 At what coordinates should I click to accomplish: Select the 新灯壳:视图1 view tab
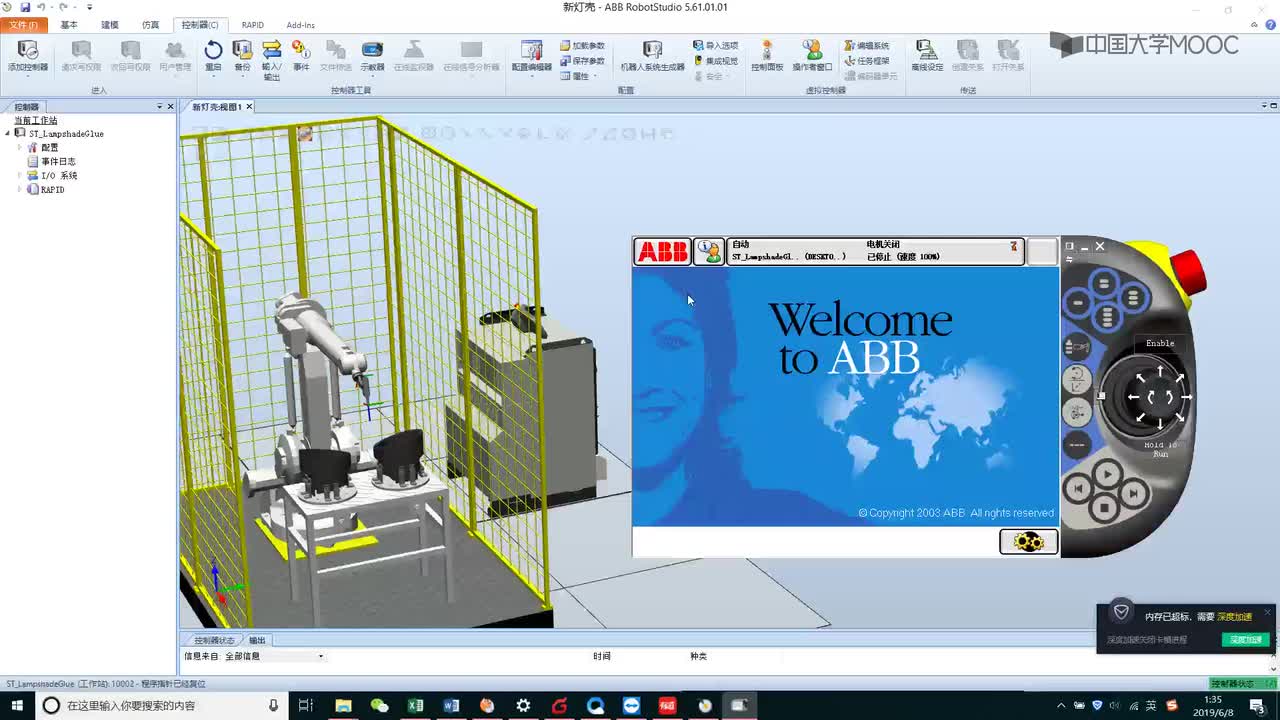[217, 106]
